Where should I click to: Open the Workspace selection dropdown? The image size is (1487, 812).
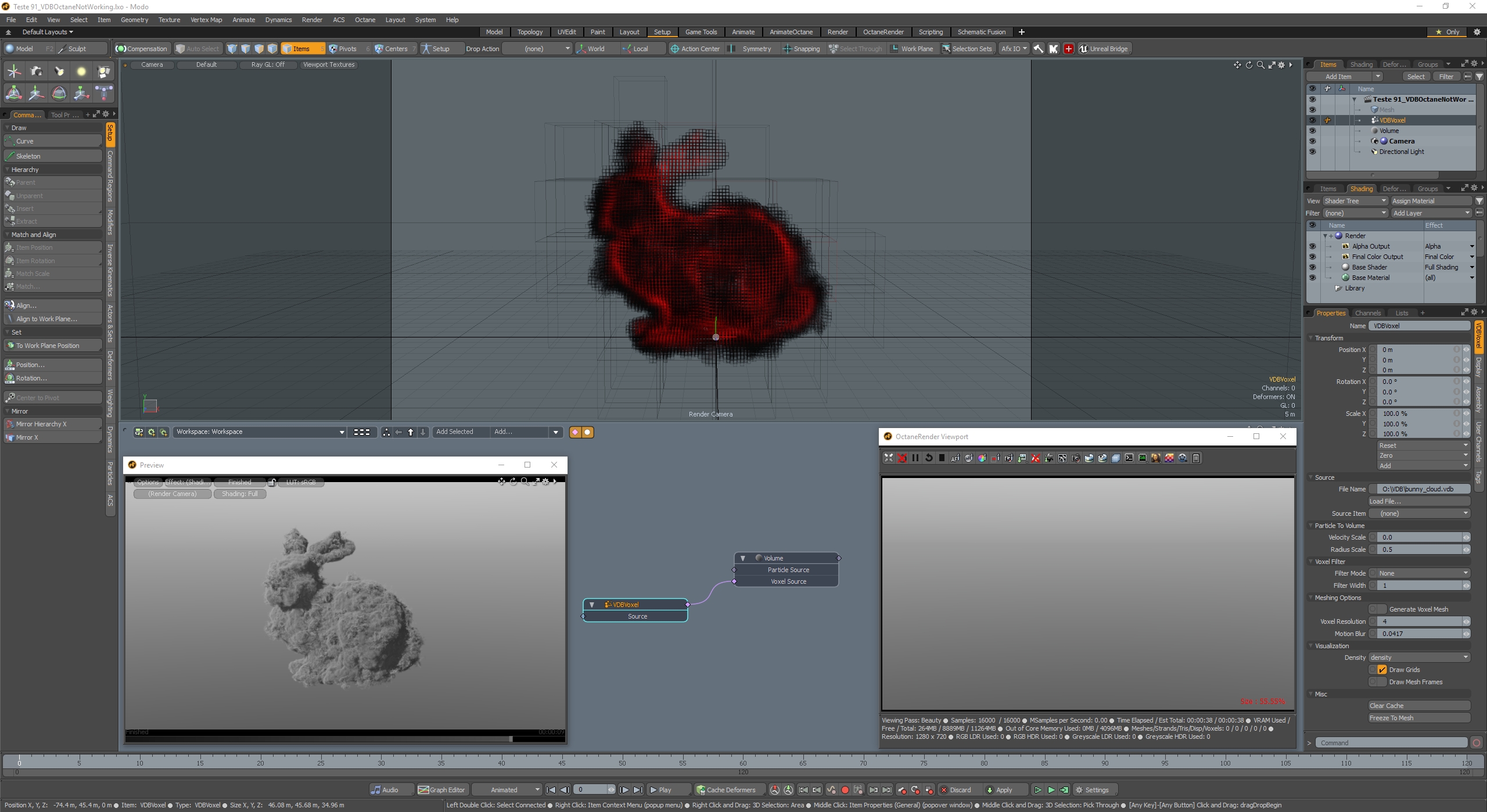260,432
